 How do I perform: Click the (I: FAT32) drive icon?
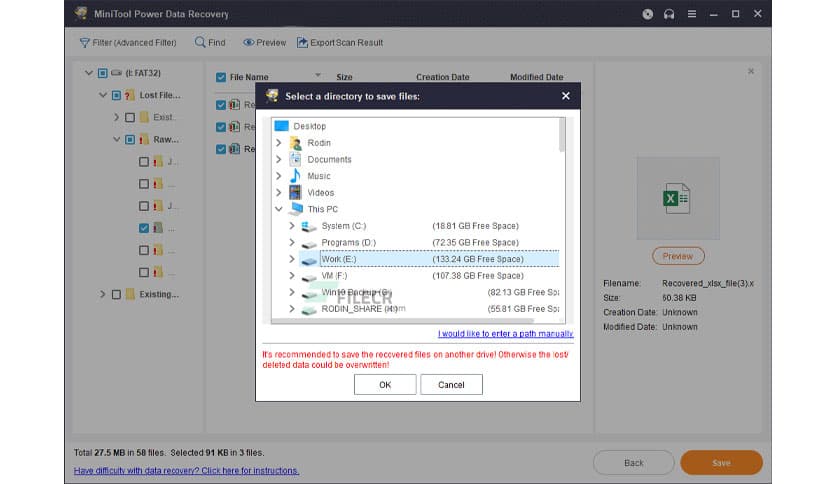tap(116, 73)
